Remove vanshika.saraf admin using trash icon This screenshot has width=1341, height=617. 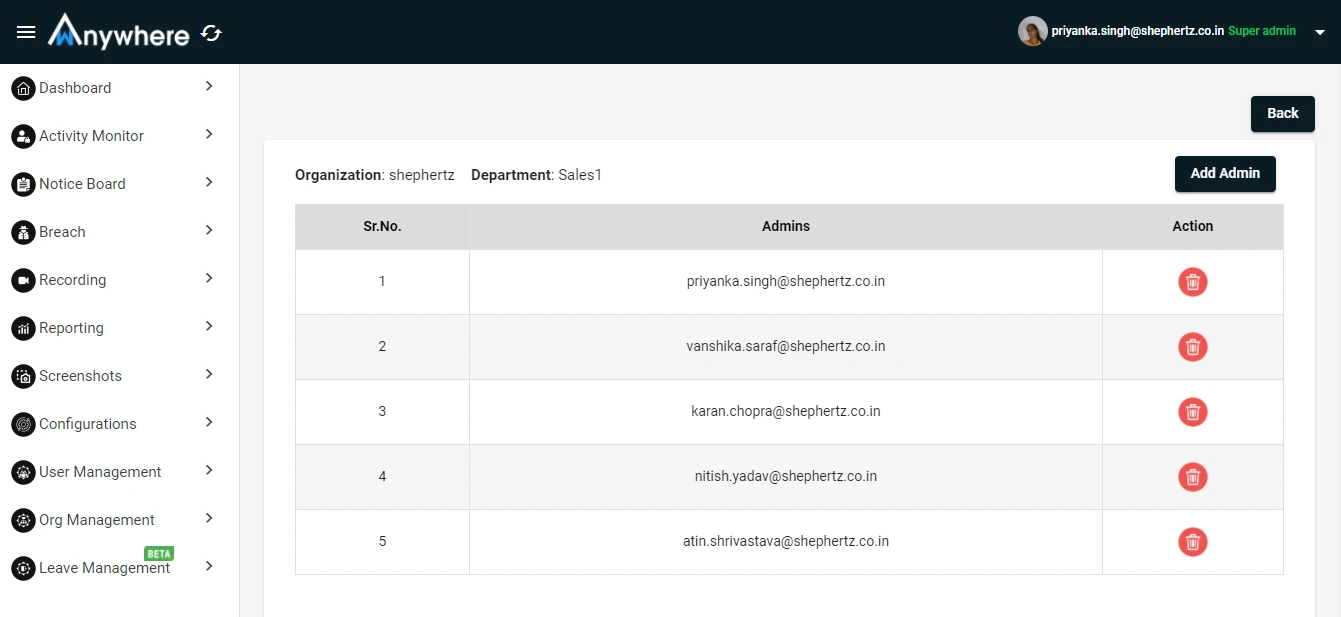coord(1192,347)
